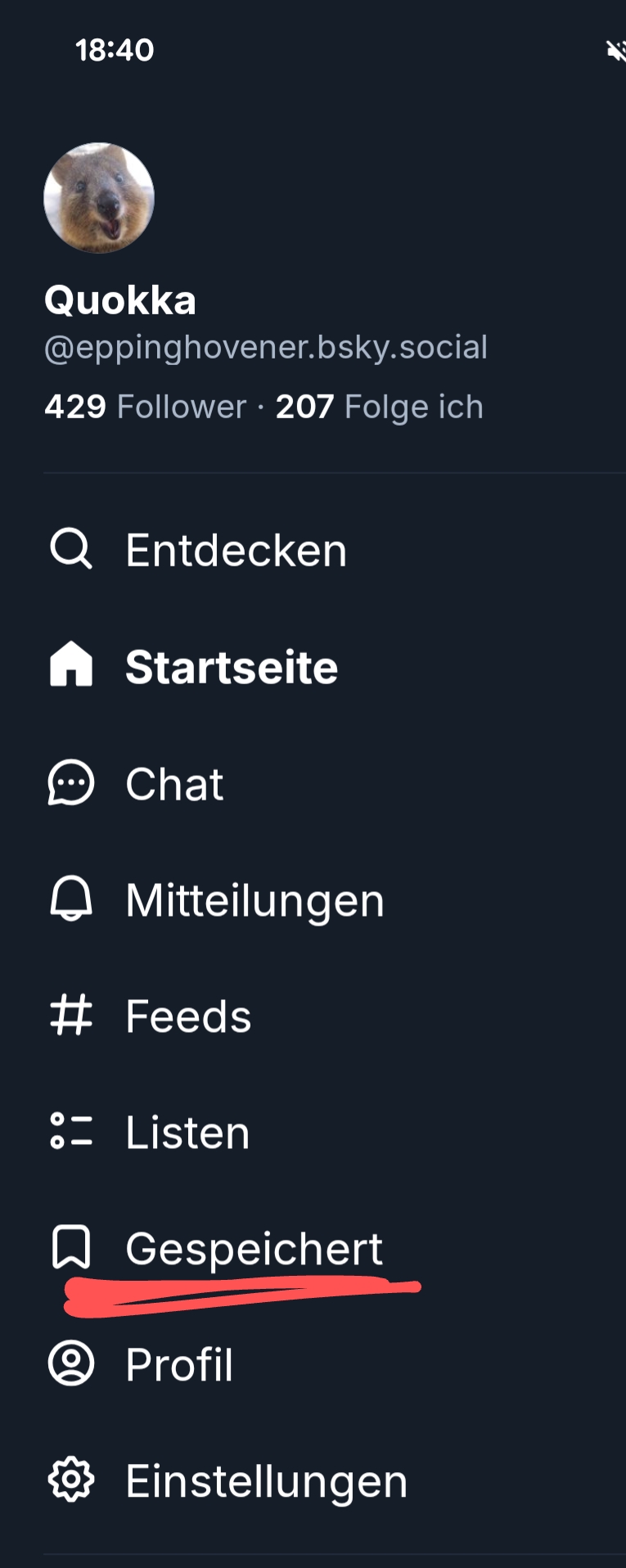Open Mitteilungen from the menu
626x1568 pixels.
click(x=254, y=900)
